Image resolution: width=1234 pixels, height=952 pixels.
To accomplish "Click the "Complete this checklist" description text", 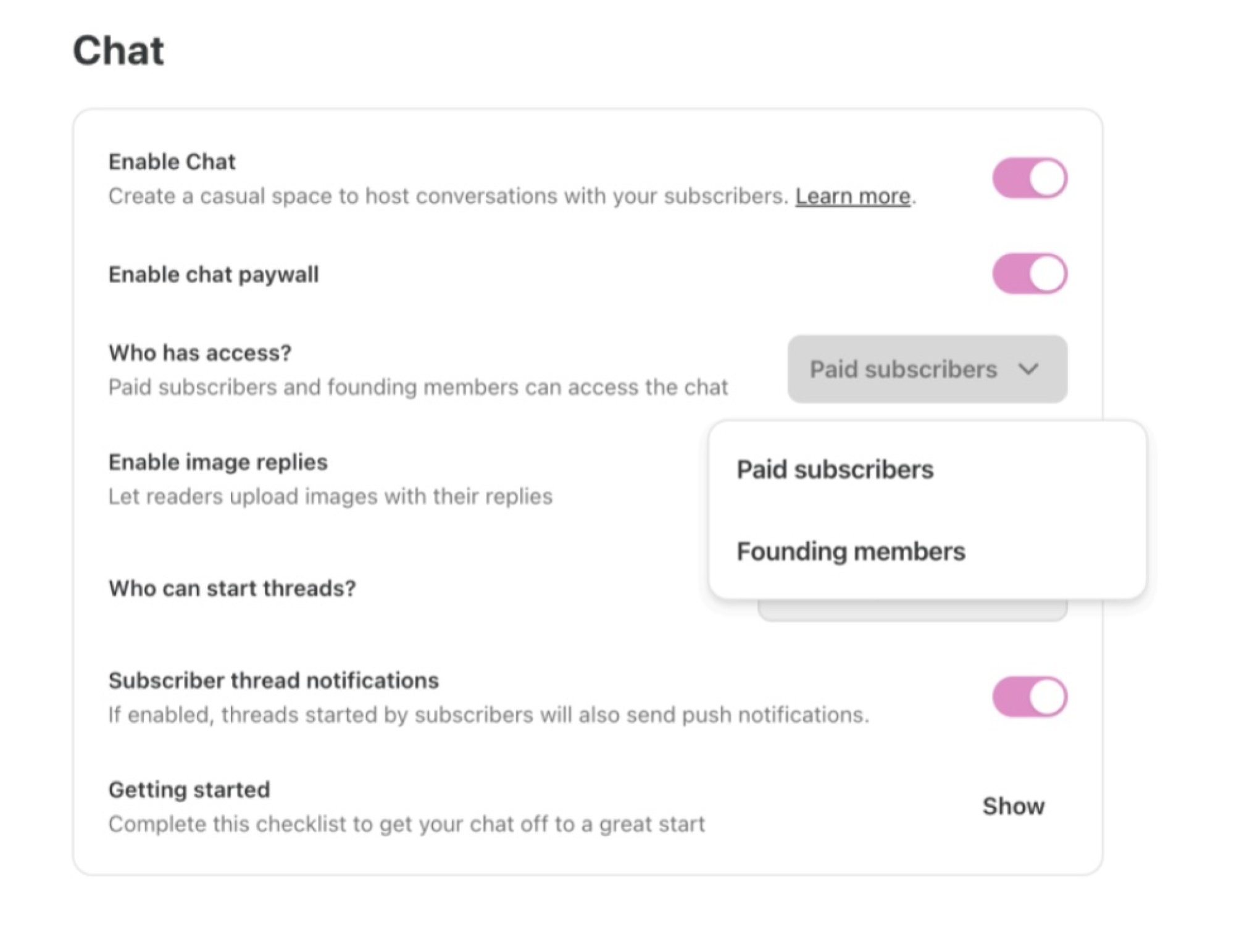I will (x=406, y=824).
